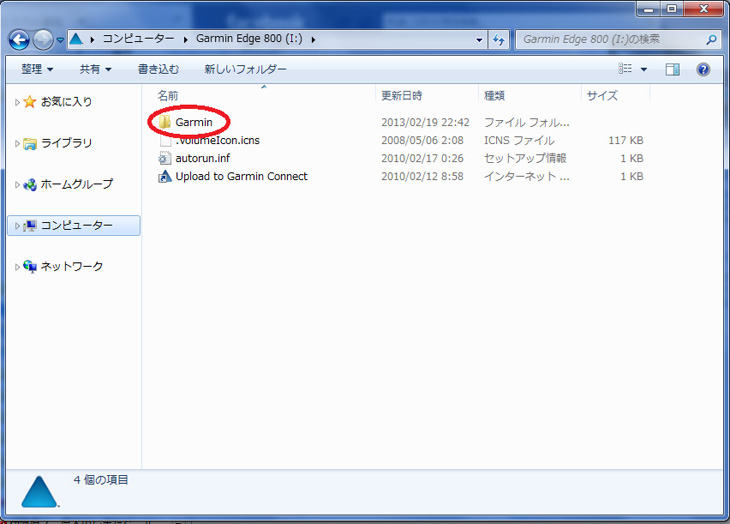Click the Garmin folder icon
Viewport: 730px width, 524px height.
tap(164, 122)
